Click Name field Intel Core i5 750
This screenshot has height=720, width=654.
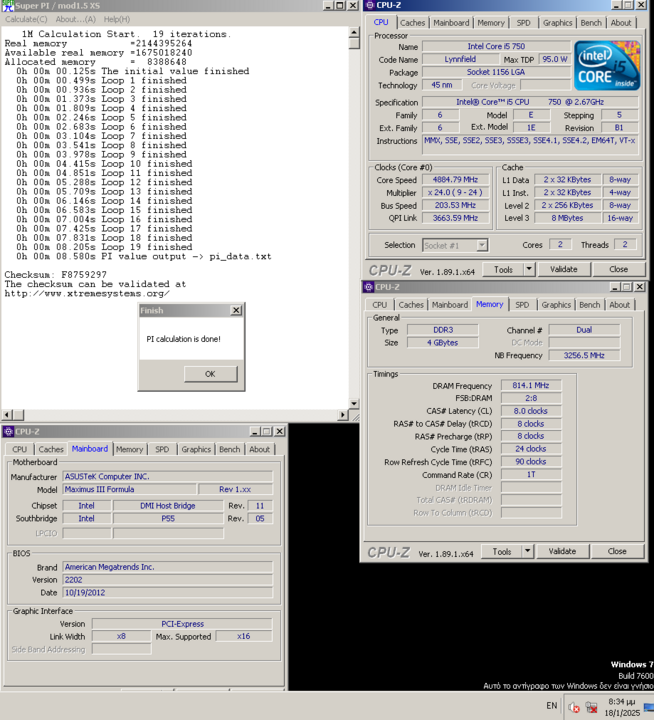pos(496,46)
